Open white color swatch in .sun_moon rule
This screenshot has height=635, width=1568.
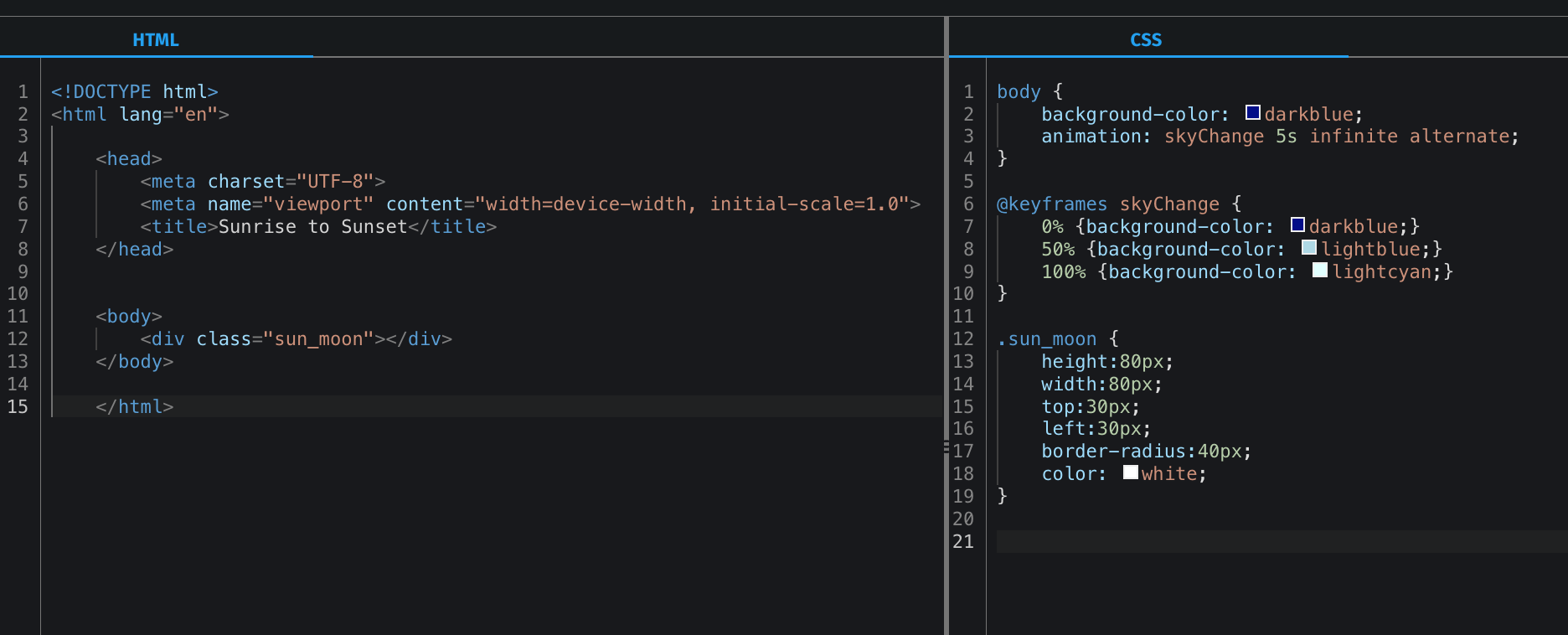[1131, 472]
